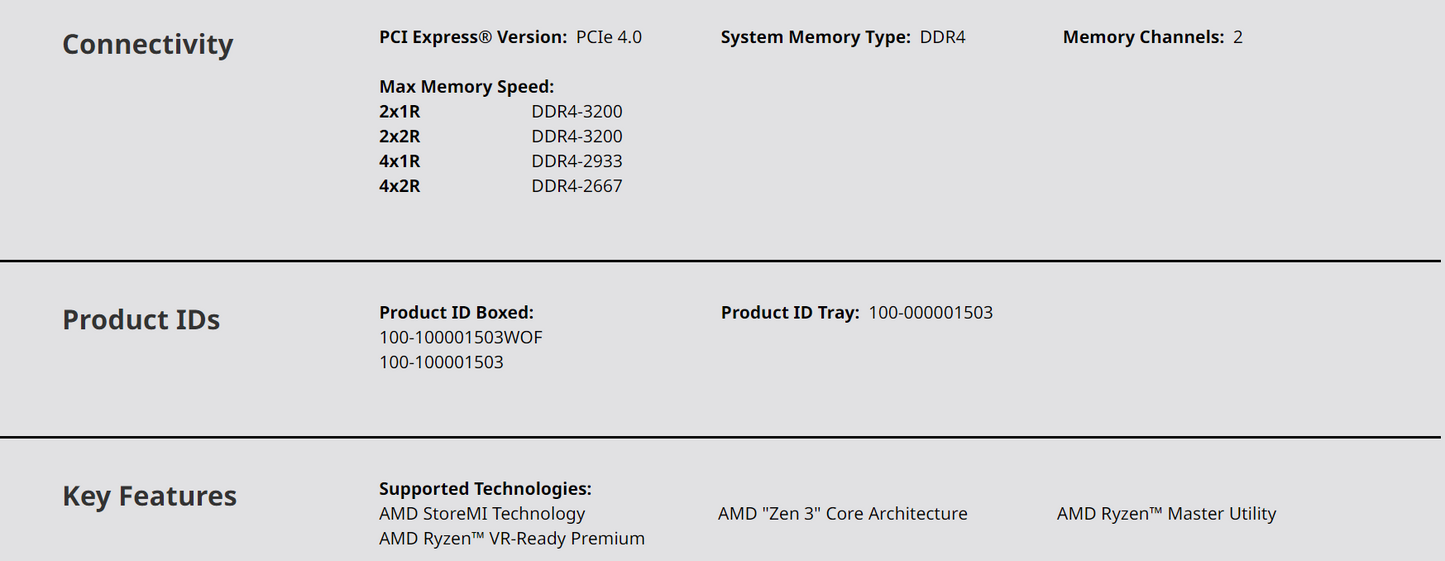Screen dimensions: 1445x561
Task: Open AMD StoreMI Technology entry
Action: [482, 514]
